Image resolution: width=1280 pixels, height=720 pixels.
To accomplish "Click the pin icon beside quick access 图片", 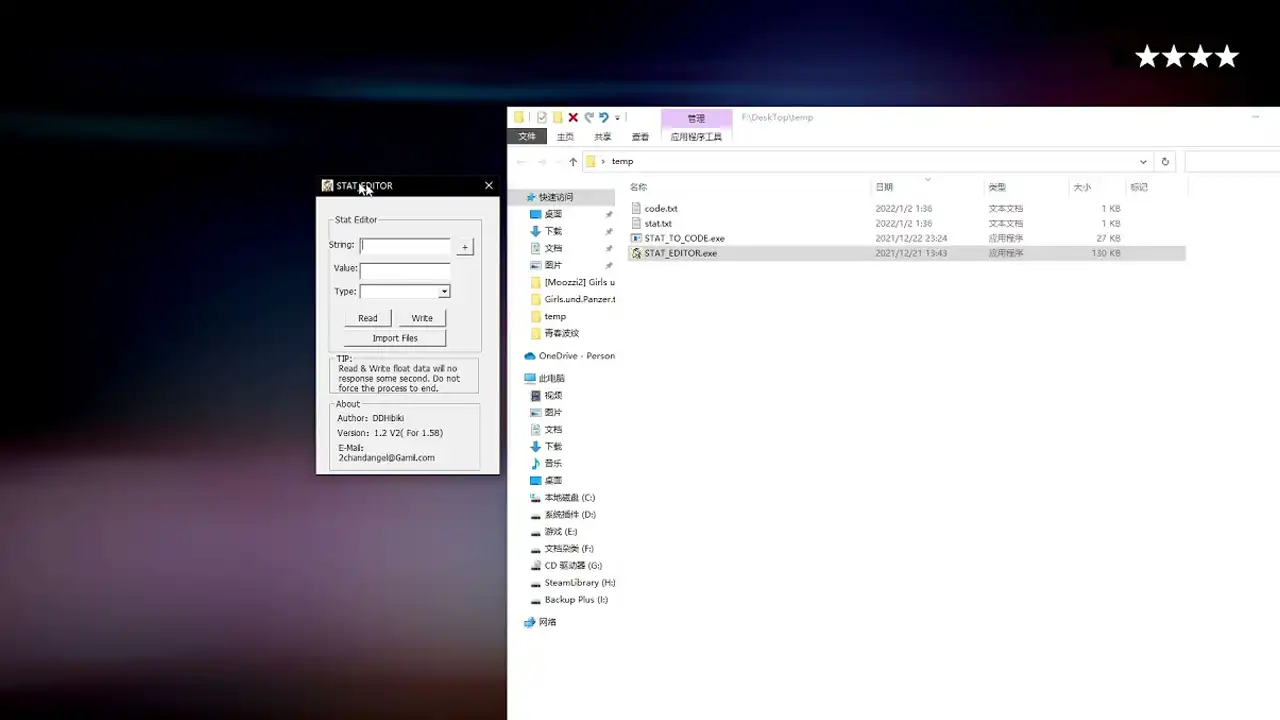I will point(609,265).
